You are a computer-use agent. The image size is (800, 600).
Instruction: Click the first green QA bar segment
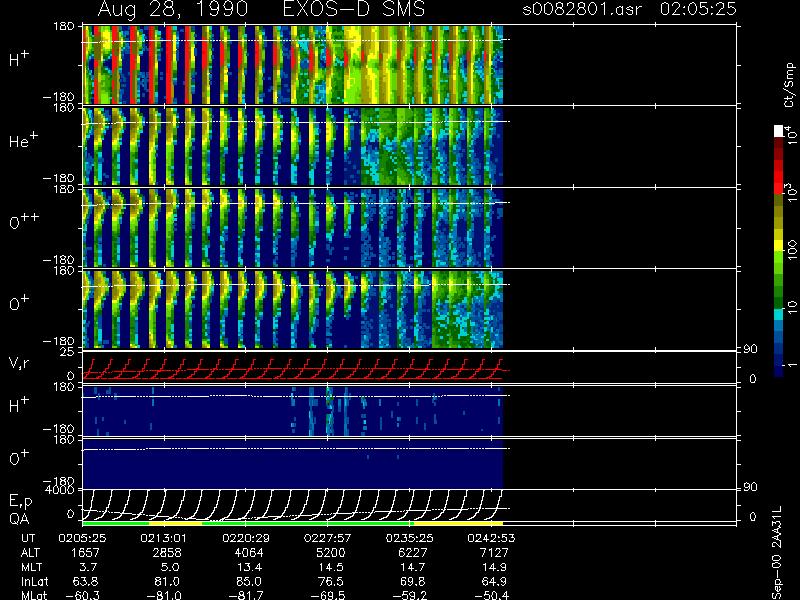coord(116,523)
